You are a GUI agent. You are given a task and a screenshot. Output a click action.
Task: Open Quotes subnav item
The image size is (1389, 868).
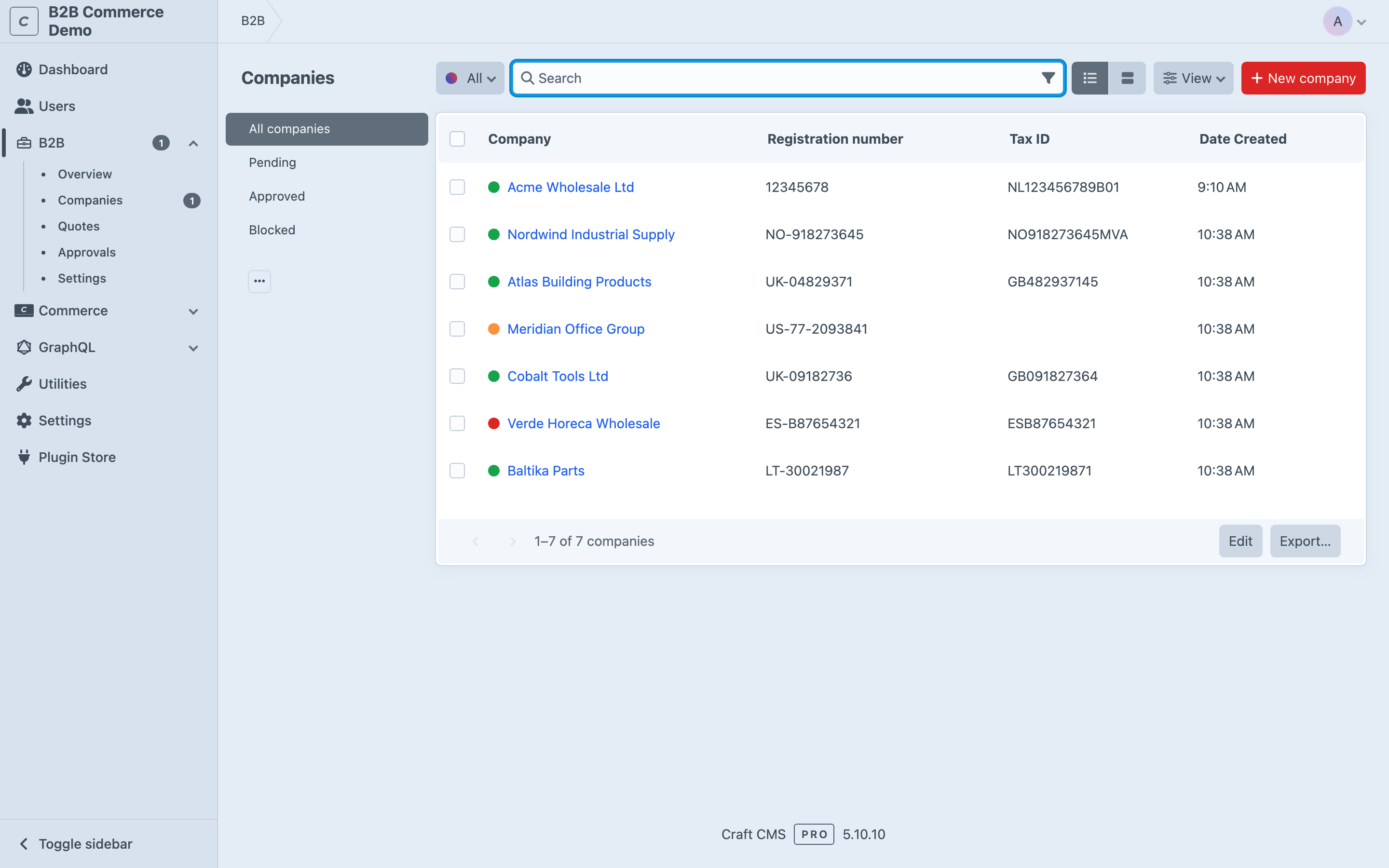click(79, 226)
